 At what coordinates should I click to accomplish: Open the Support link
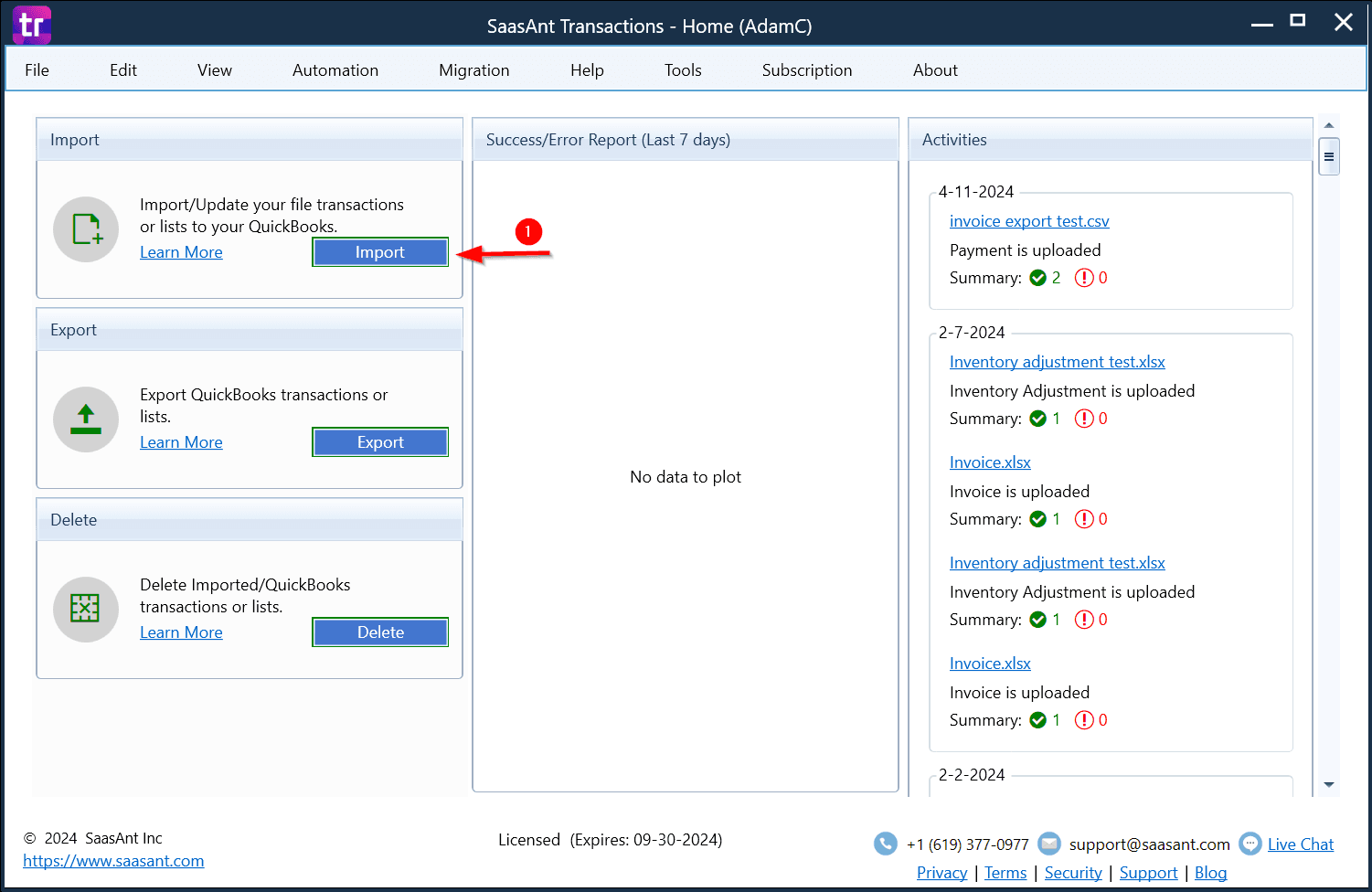[x=1148, y=873]
